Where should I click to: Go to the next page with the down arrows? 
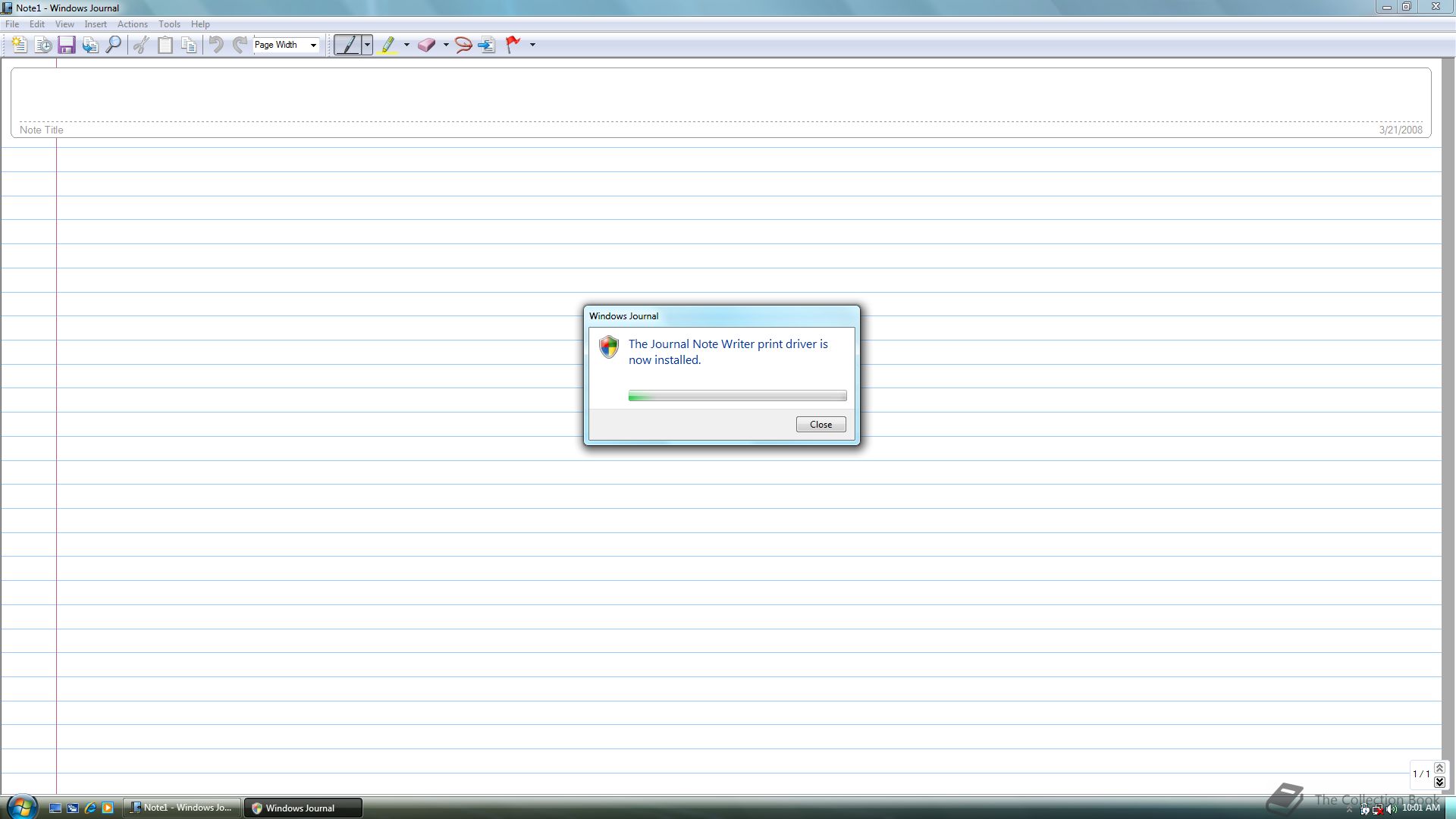1439,782
